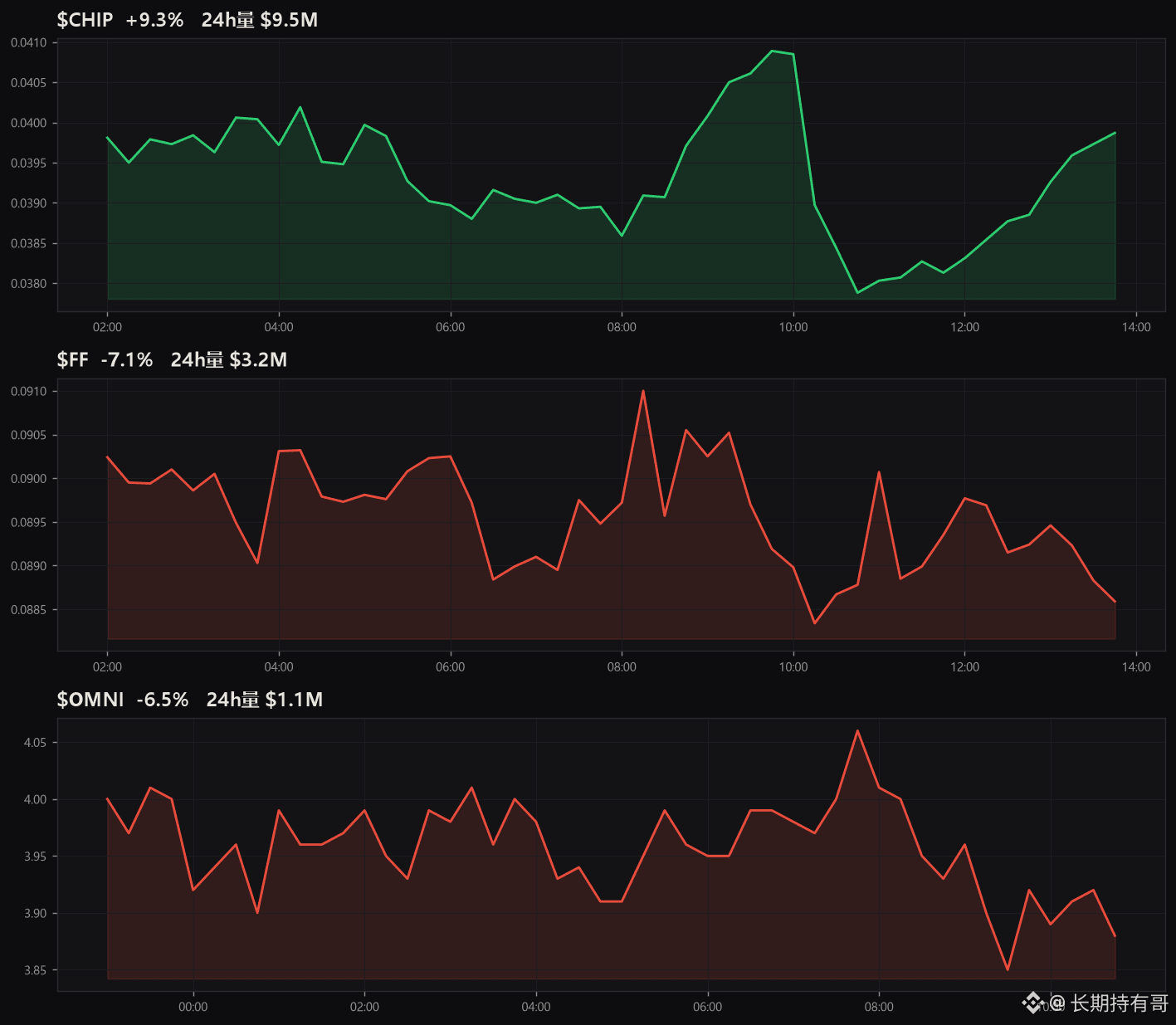This screenshot has height=1025, width=1176.
Task: Click 04:00 on the $CHIP chart time axis
Action: [x=279, y=327]
